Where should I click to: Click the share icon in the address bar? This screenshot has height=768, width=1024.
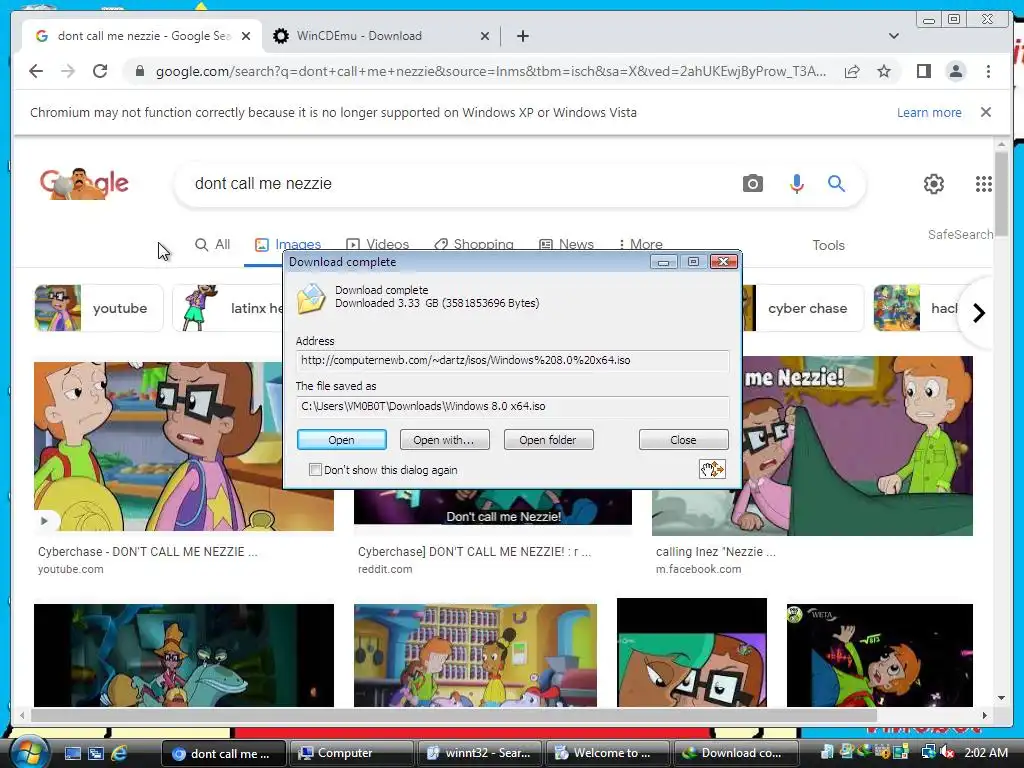(852, 71)
